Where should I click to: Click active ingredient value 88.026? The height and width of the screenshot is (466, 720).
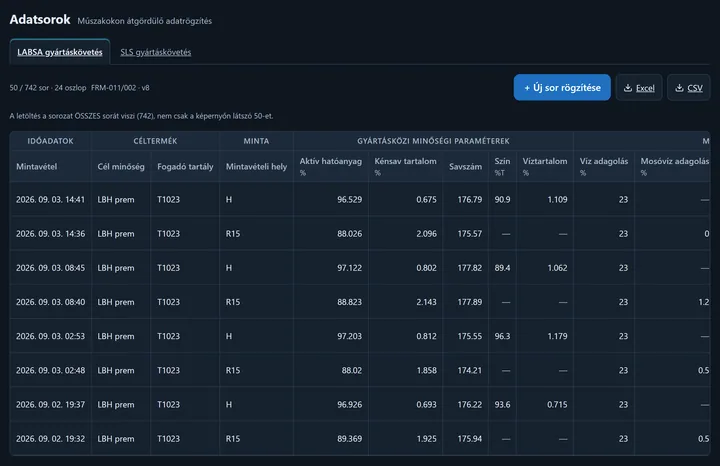349,234
